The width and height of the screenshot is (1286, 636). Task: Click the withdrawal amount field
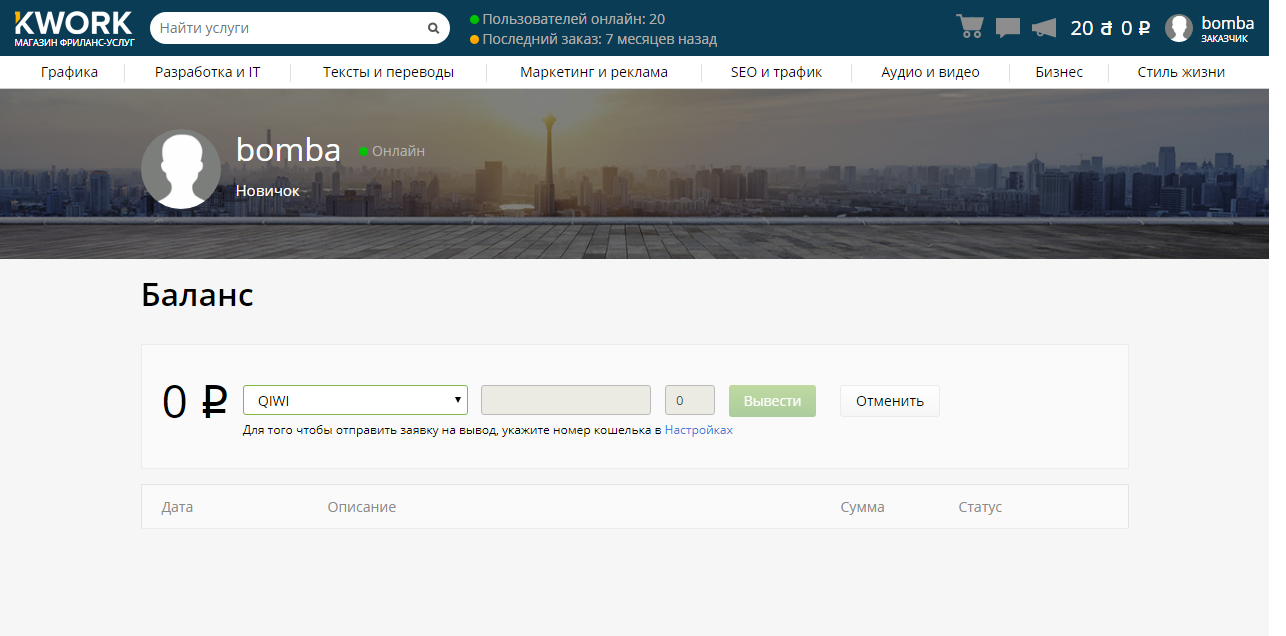click(690, 400)
